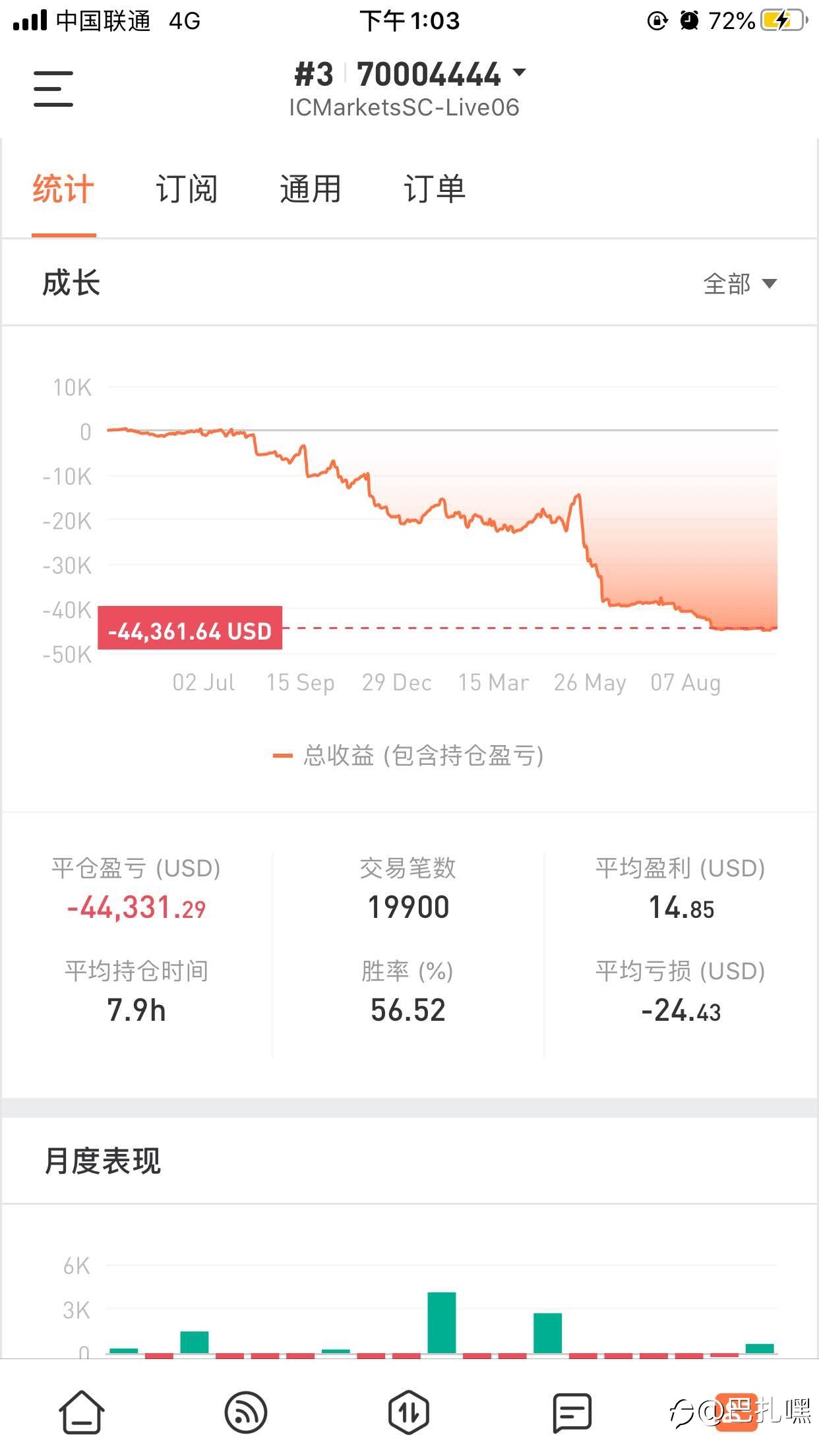Open the 订单 tab
The width and height of the screenshot is (819, 1456).
(x=434, y=190)
